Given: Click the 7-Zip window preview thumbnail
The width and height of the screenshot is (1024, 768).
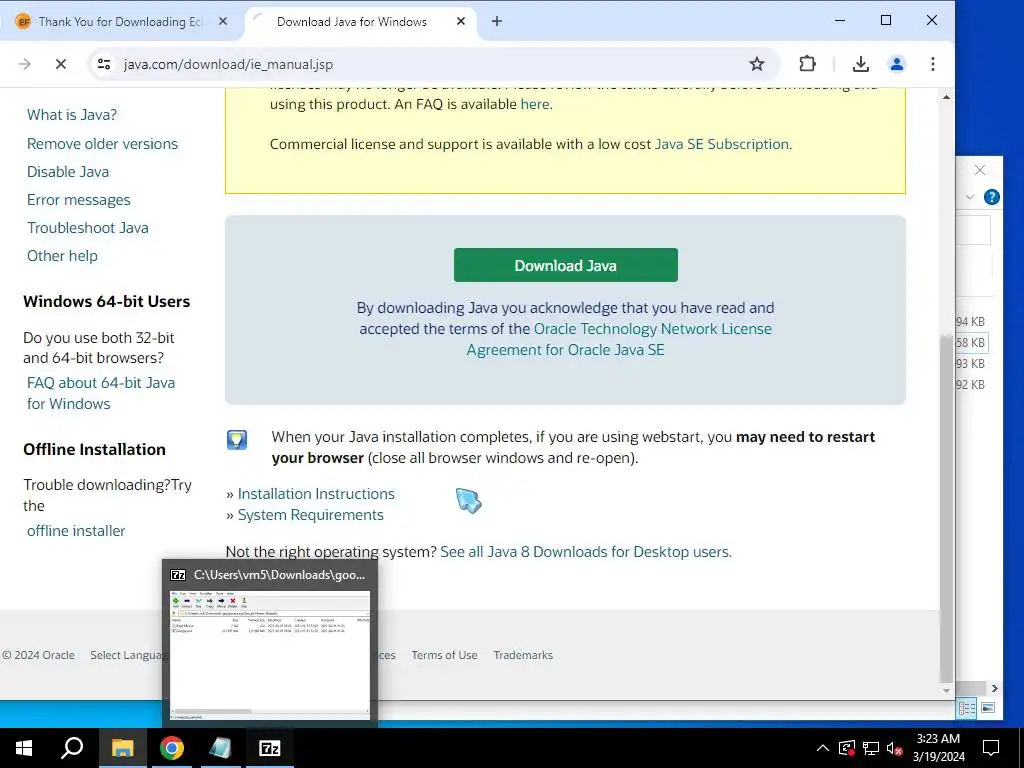Looking at the screenshot, I should click(270, 655).
